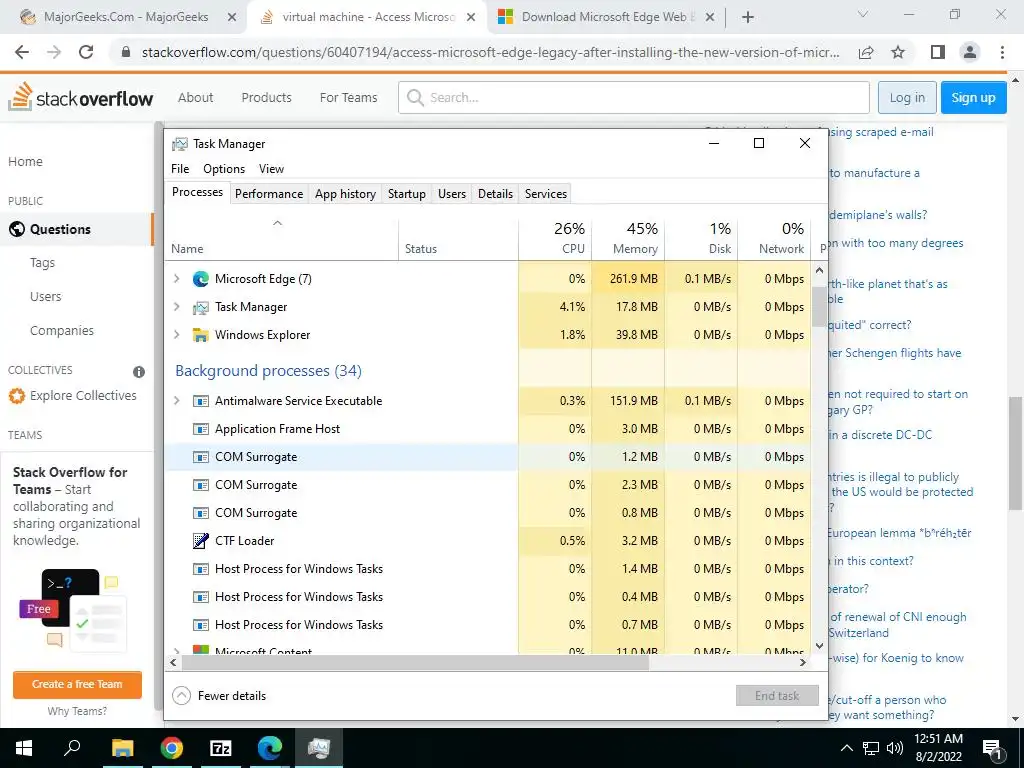
Task: Open the Chrome tab search dropdown
Action: point(863,15)
